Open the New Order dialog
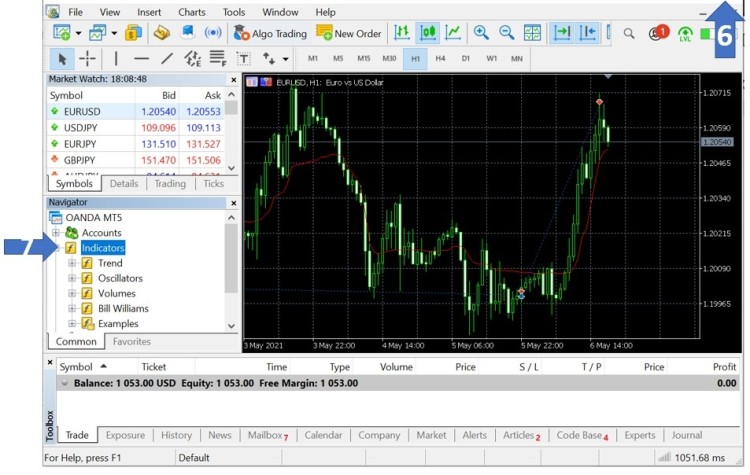 point(349,33)
